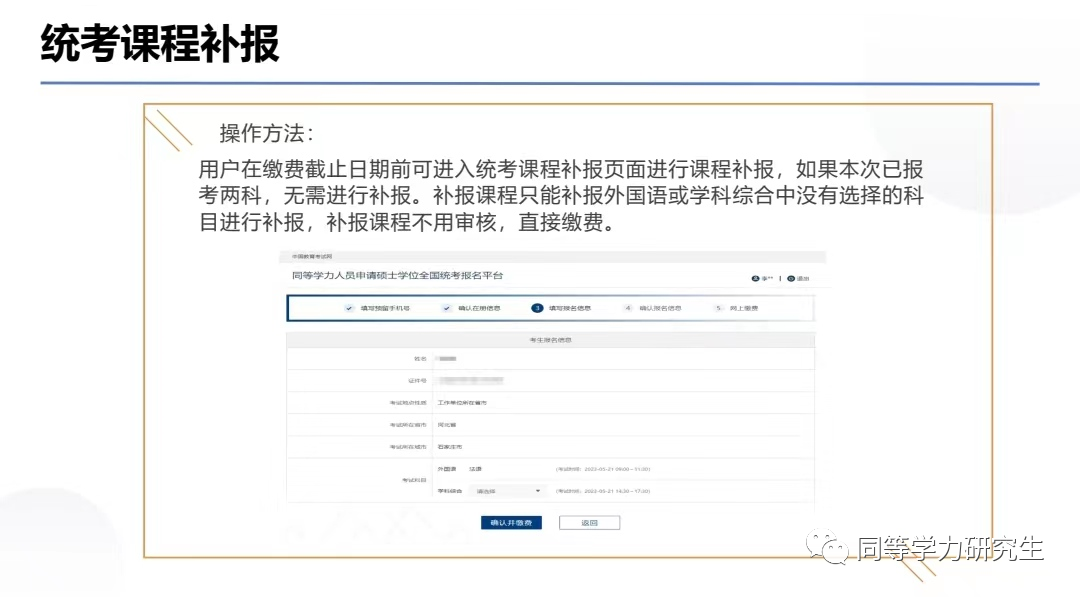The height and width of the screenshot is (597, 1080).
Task: Select the 确认报名信息 step tab
Action: (660, 308)
